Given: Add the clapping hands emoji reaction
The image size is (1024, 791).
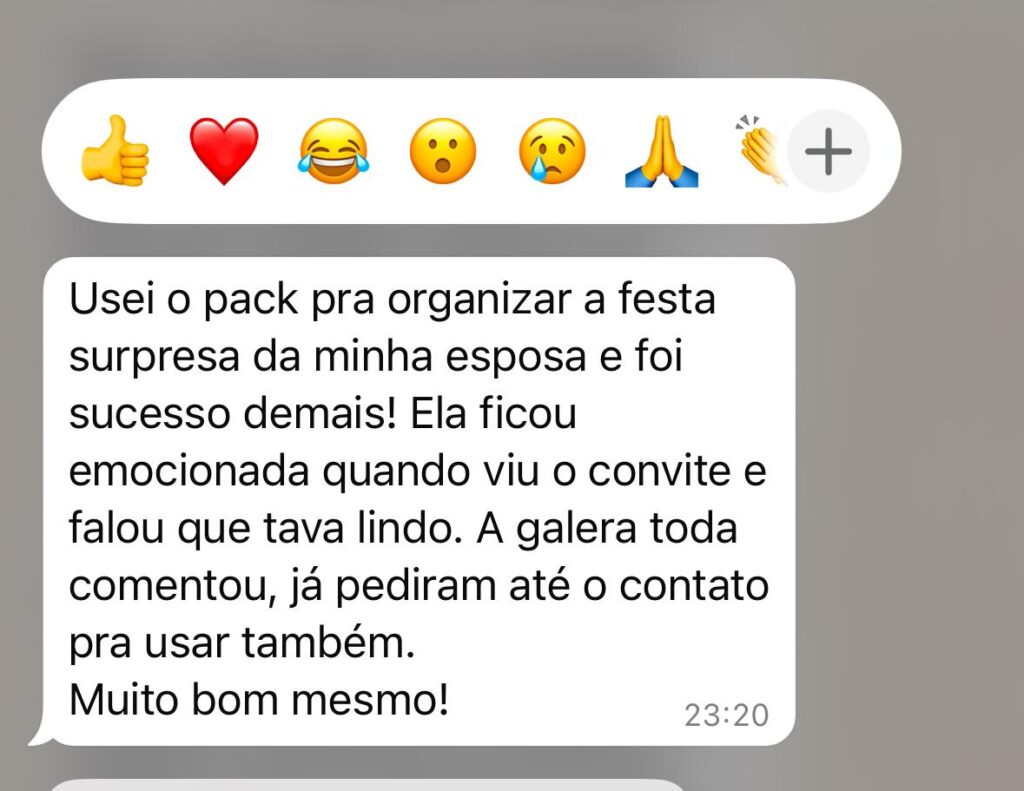Looking at the screenshot, I should coord(761,151).
